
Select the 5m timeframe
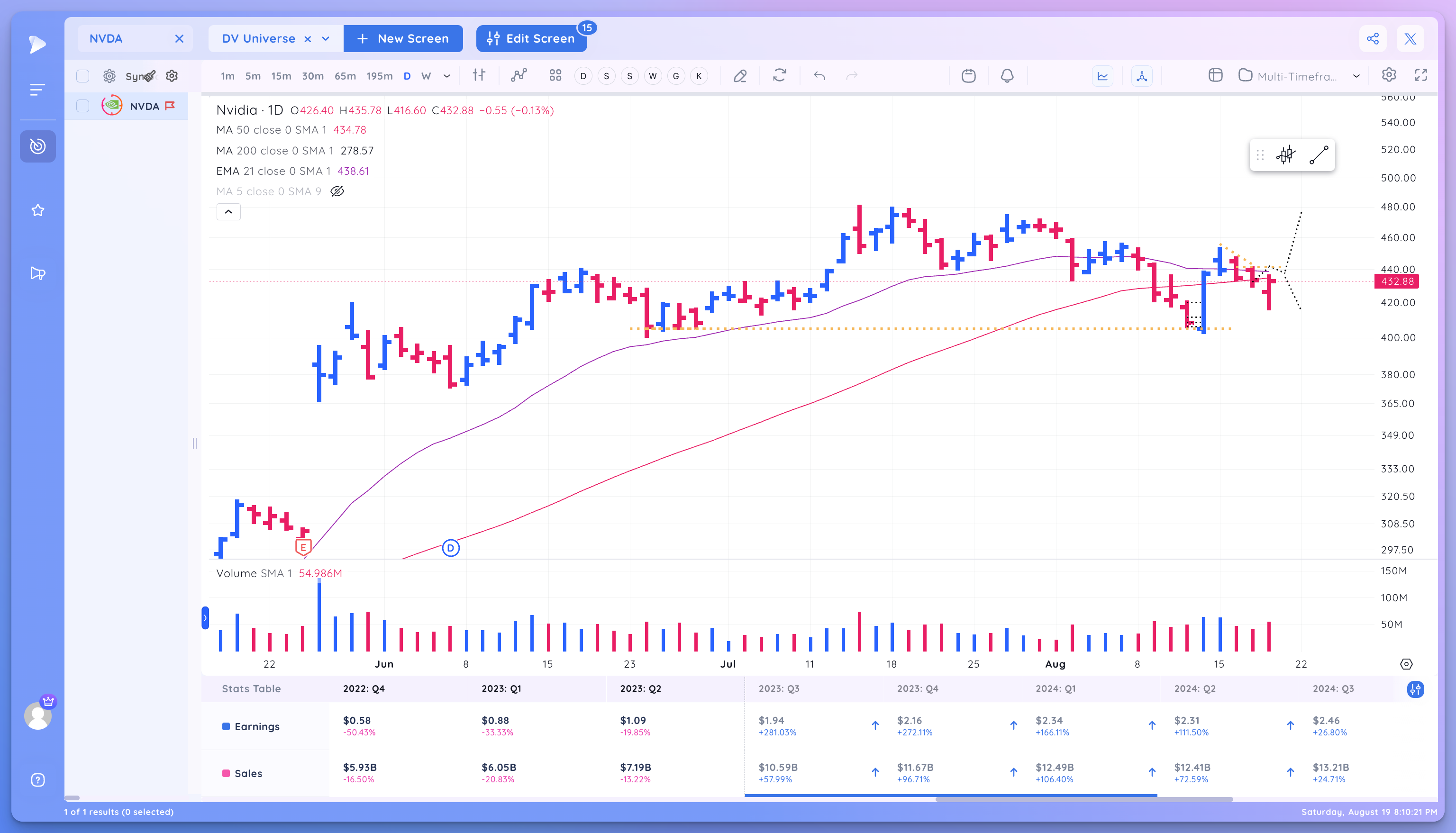click(253, 76)
